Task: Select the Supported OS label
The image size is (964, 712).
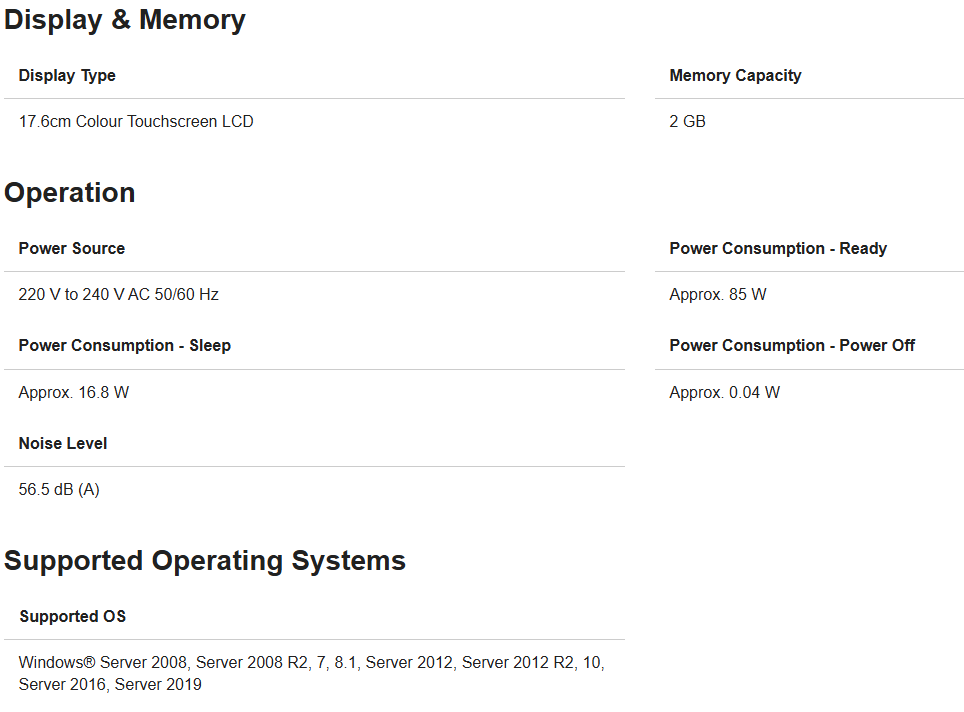Action: (73, 617)
